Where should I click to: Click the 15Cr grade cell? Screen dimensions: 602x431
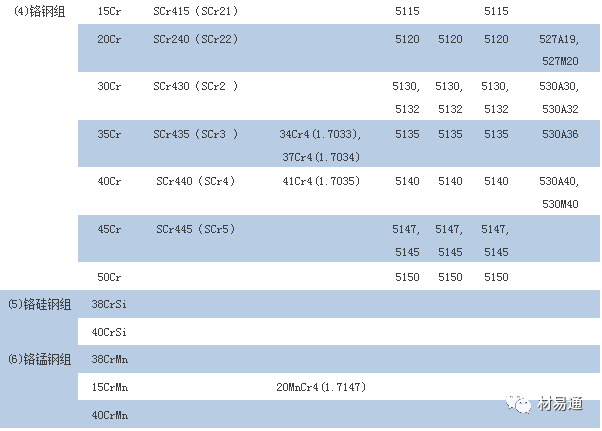click(109, 11)
